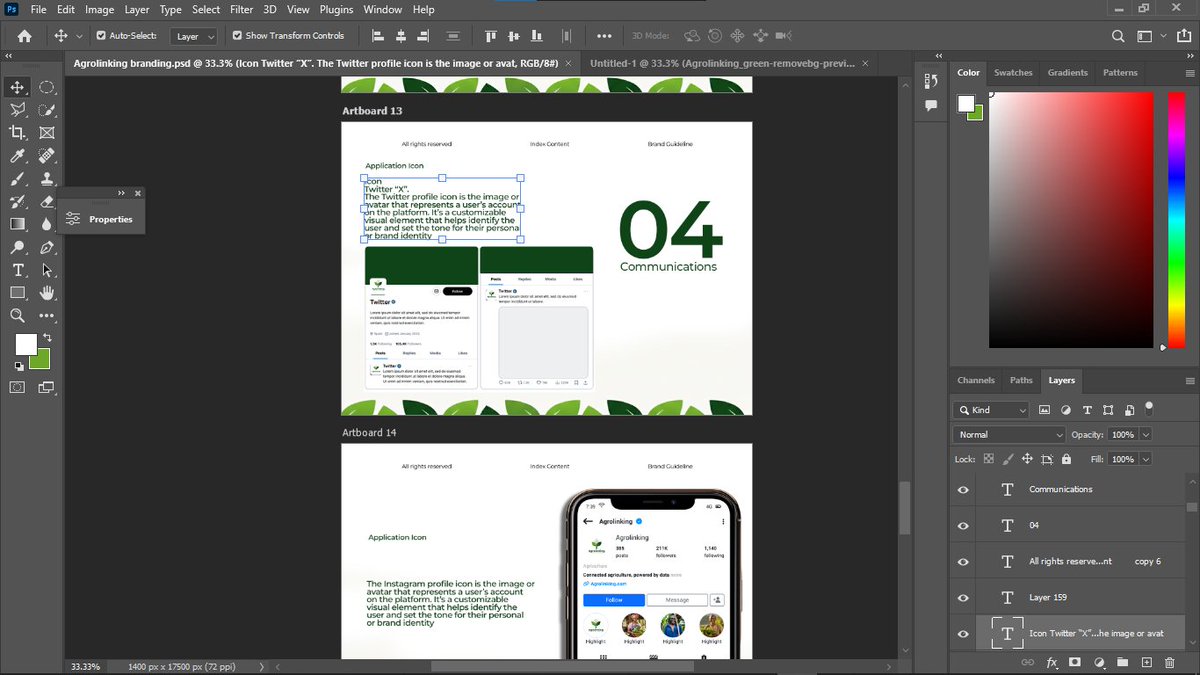
Task: Open the Layer menu
Action: pyautogui.click(x=137, y=9)
